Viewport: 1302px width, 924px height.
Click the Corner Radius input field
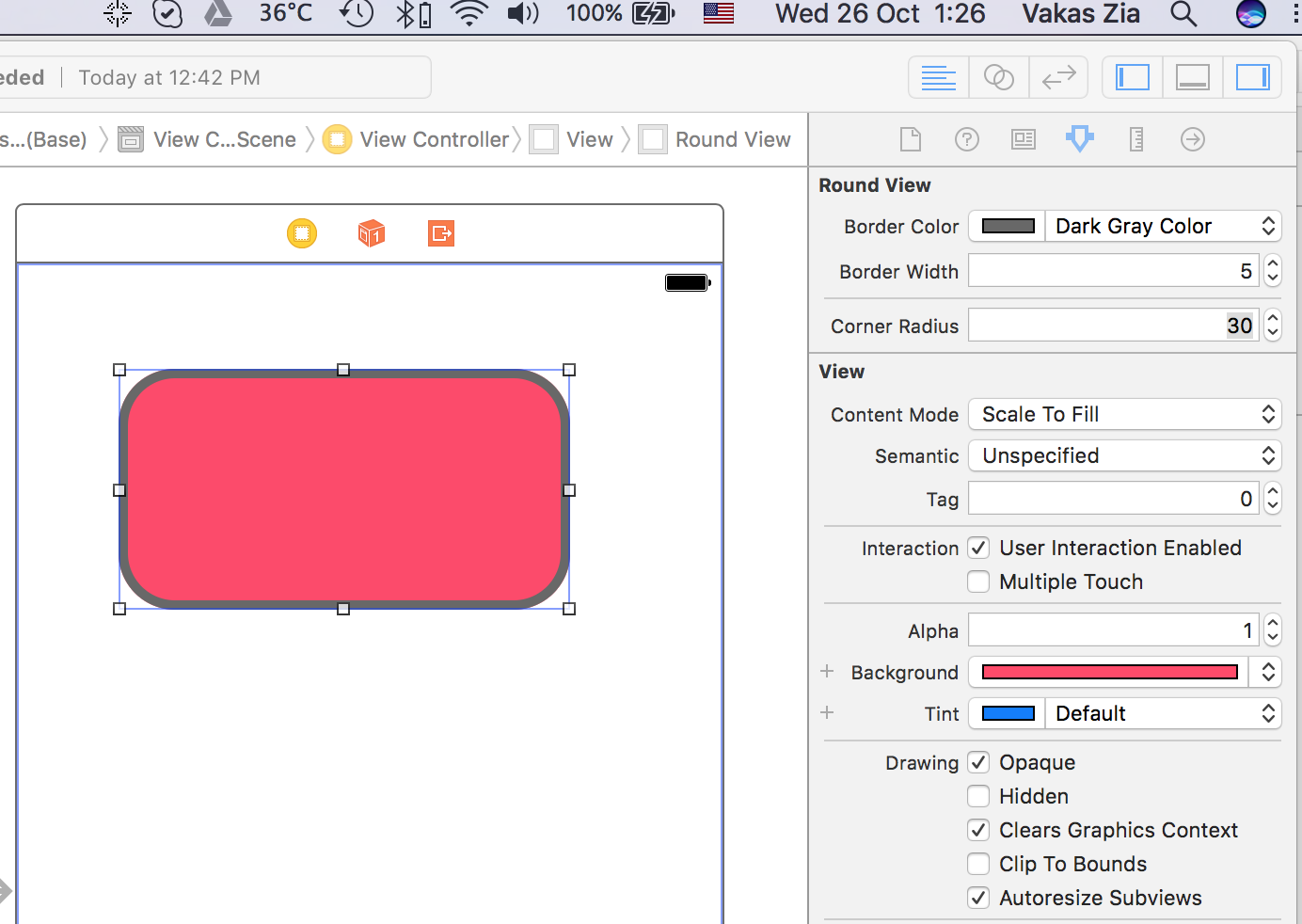1113,326
